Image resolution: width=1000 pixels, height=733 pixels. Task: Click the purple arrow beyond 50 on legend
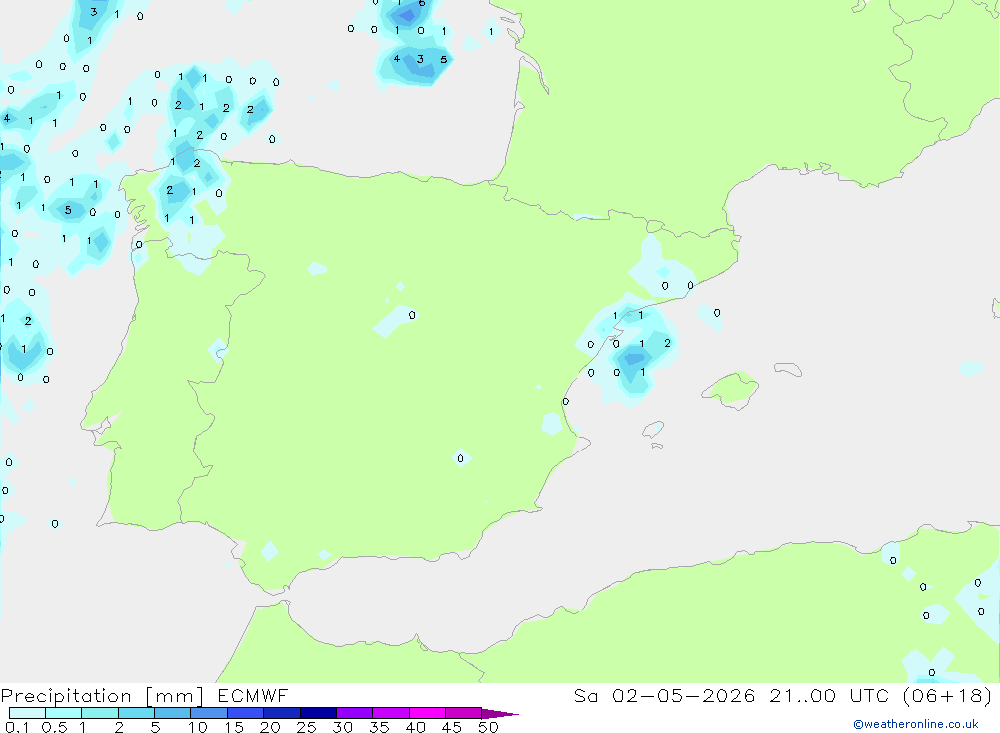click(x=500, y=713)
